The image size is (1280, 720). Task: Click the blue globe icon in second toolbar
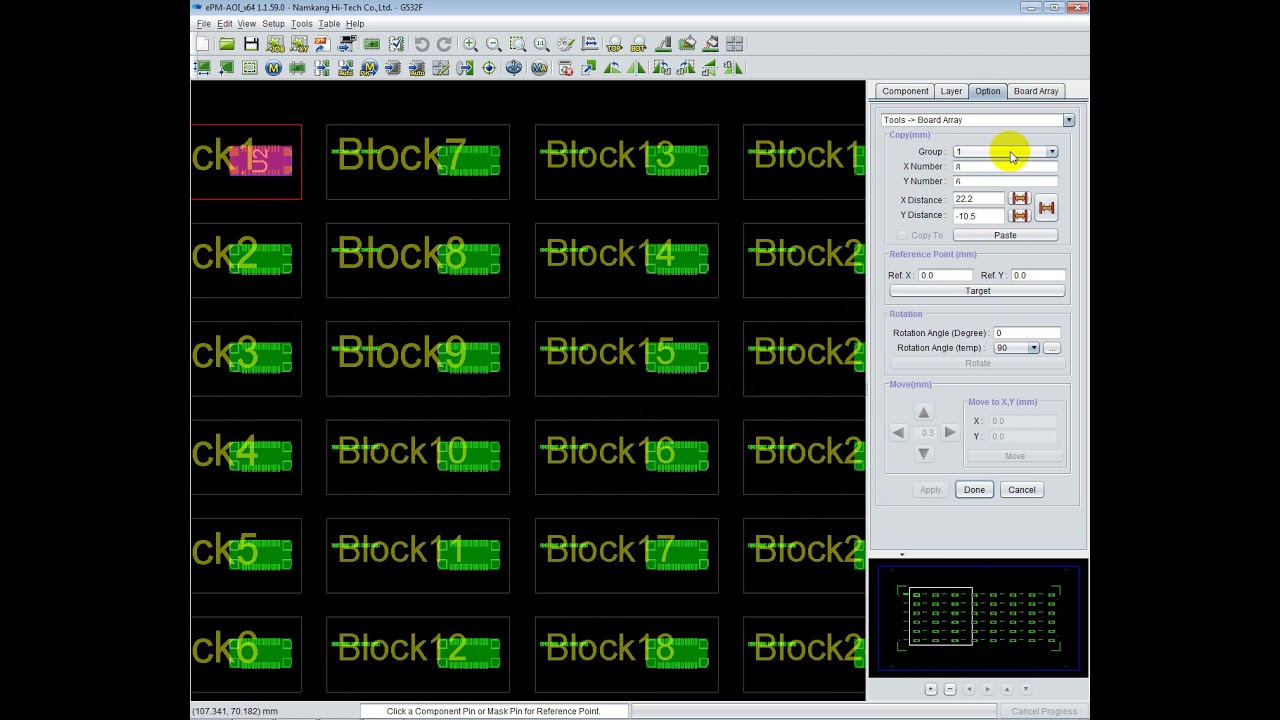point(514,68)
